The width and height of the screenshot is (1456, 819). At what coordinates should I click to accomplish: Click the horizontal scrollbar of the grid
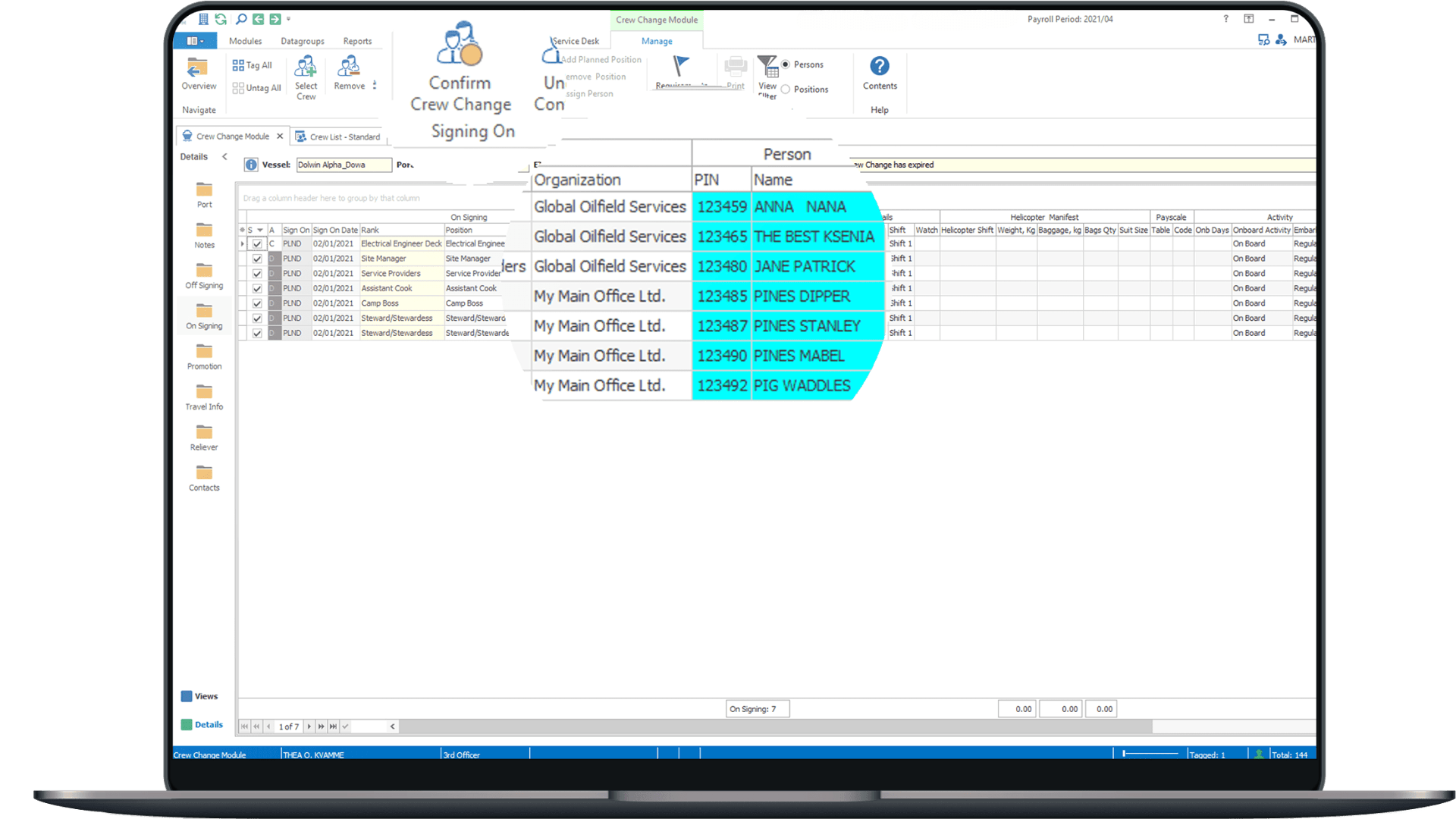(776, 726)
